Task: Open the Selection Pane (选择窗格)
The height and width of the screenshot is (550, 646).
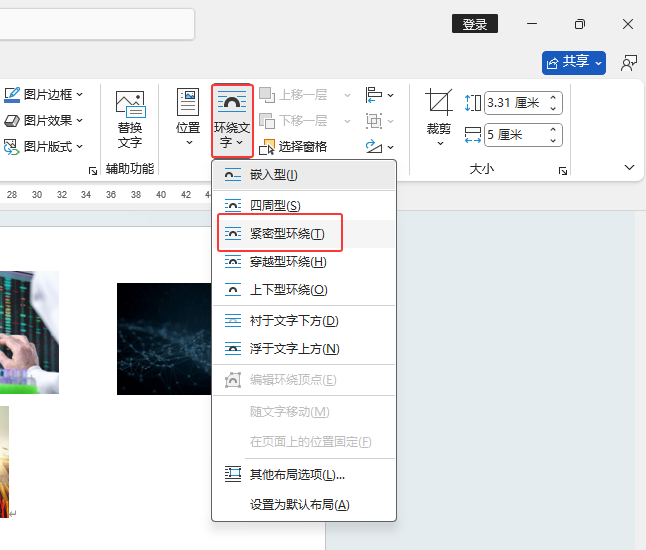Action: coord(293,147)
